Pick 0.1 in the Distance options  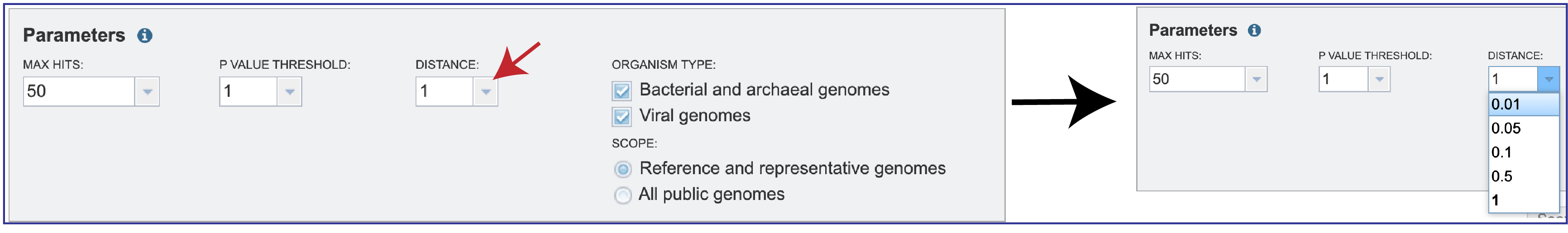coord(1524,153)
